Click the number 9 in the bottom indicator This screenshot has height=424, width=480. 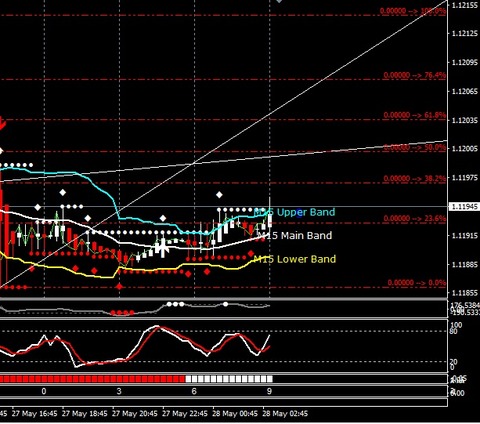point(269,391)
